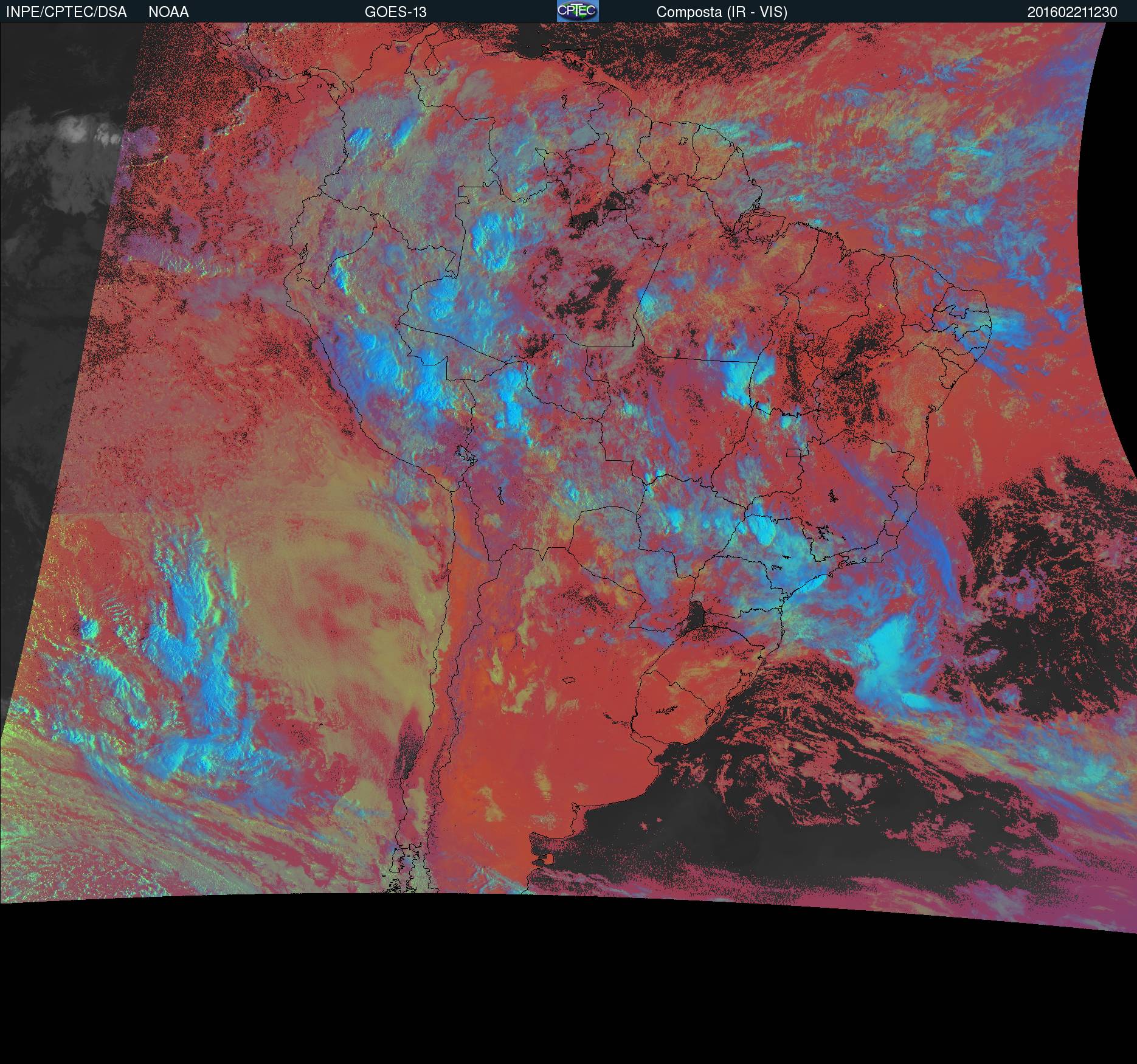Select the INPE/CPTEC/DSA header text
This screenshot has width=1137, height=1064.
[x=66, y=12]
